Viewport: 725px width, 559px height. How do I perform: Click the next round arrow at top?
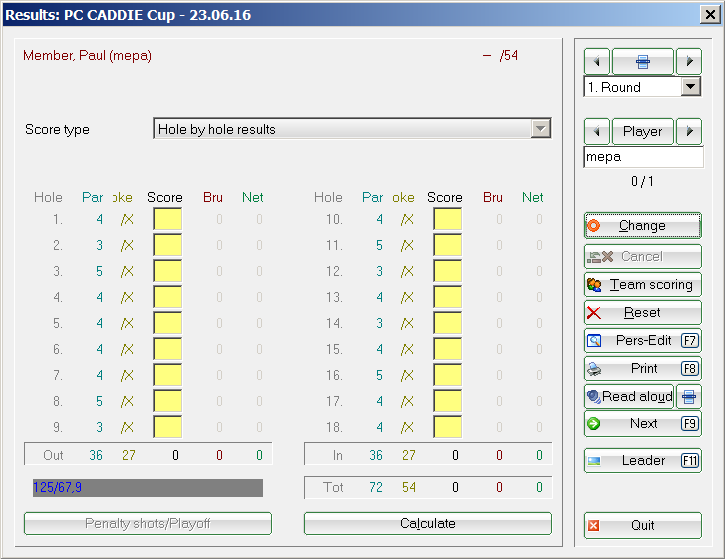tap(689, 61)
